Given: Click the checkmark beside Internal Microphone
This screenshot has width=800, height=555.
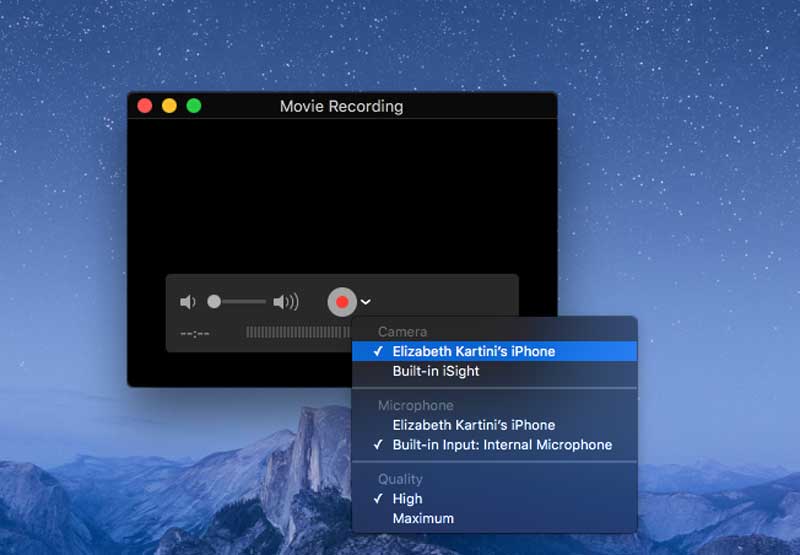Looking at the screenshot, I should (378, 445).
